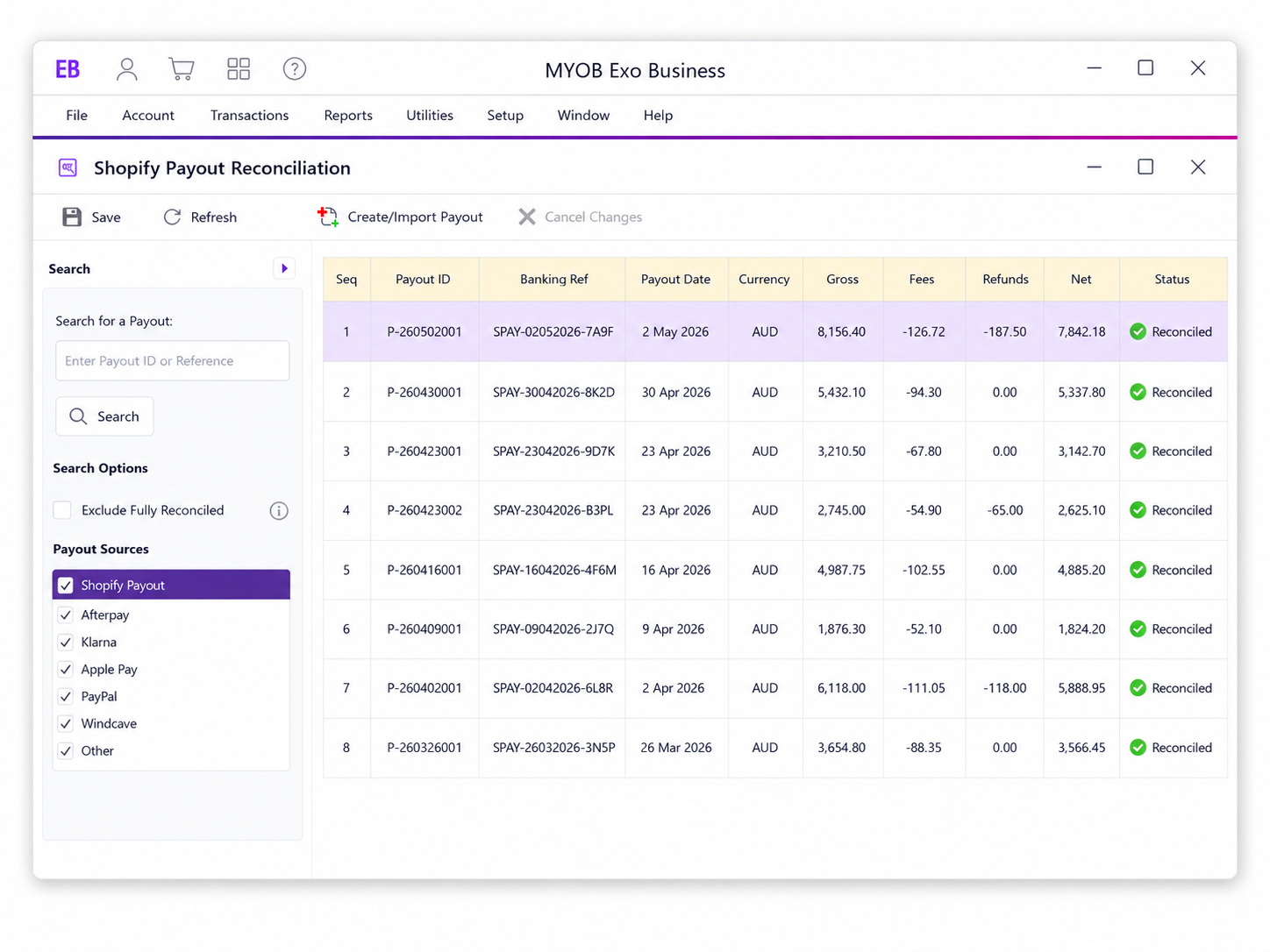Open the grid modules icon
1270x952 pixels.
click(239, 69)
